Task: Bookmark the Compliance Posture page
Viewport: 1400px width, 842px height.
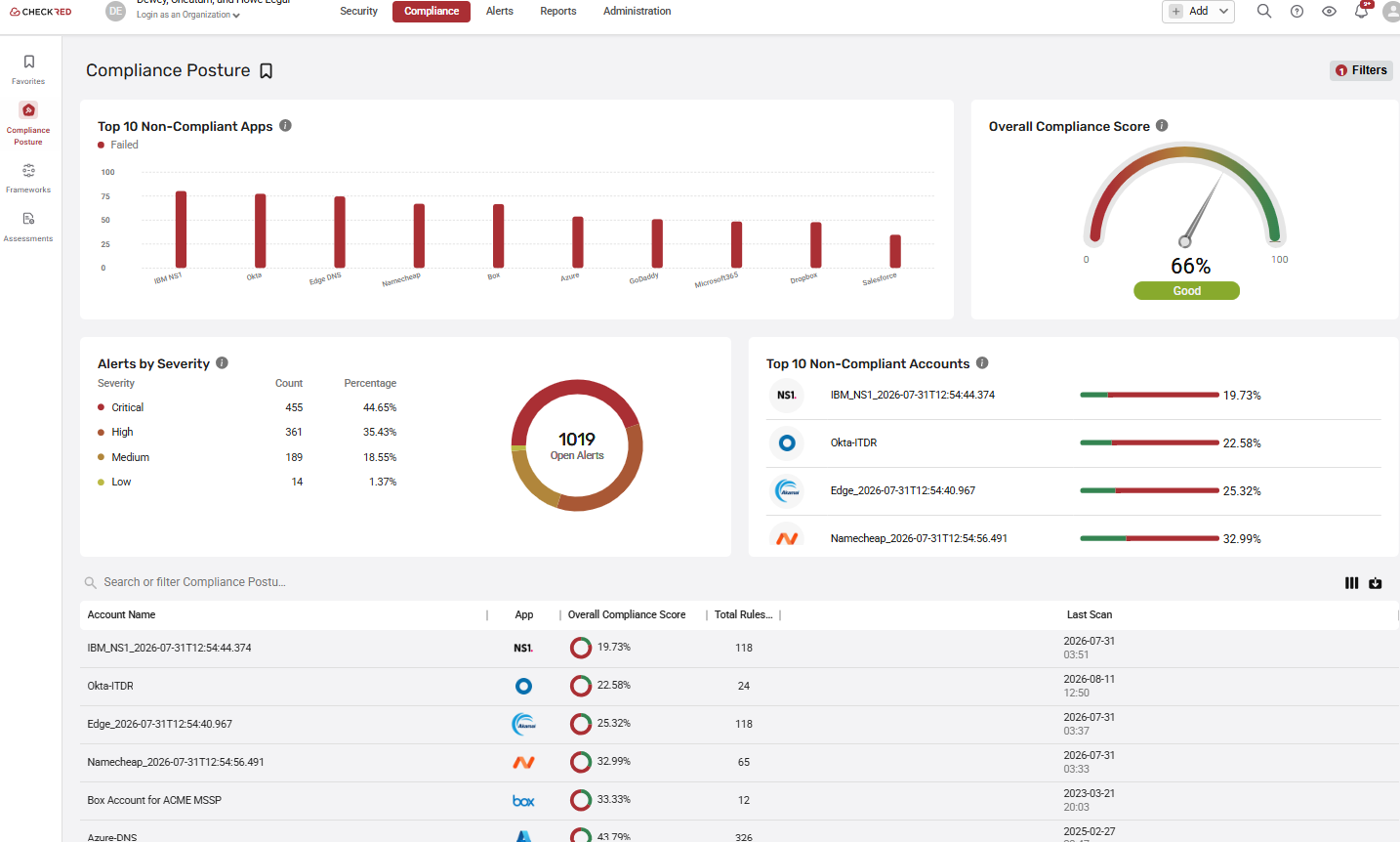Action: [266, 70]
